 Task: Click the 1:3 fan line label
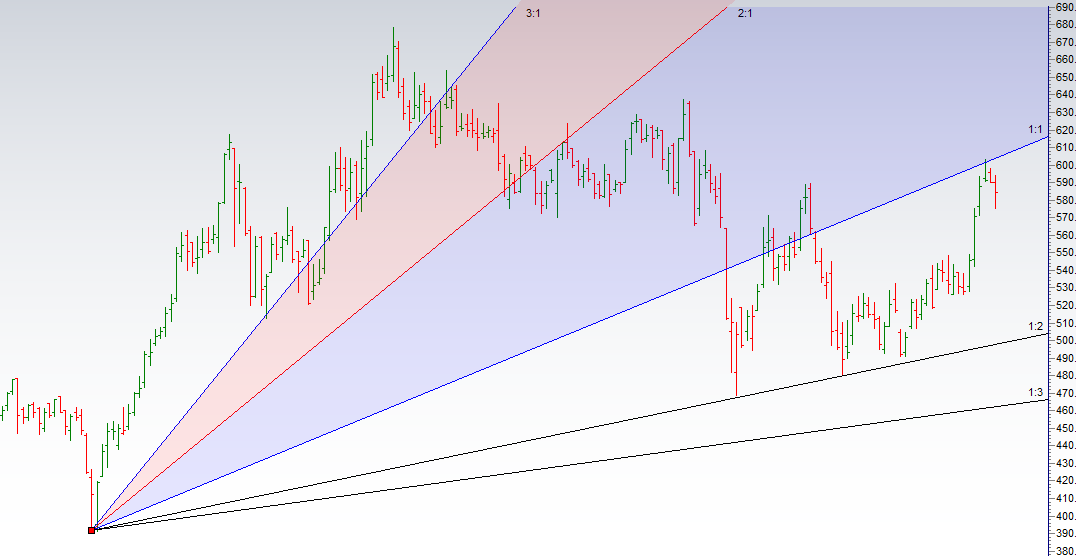click(1035, 392)
